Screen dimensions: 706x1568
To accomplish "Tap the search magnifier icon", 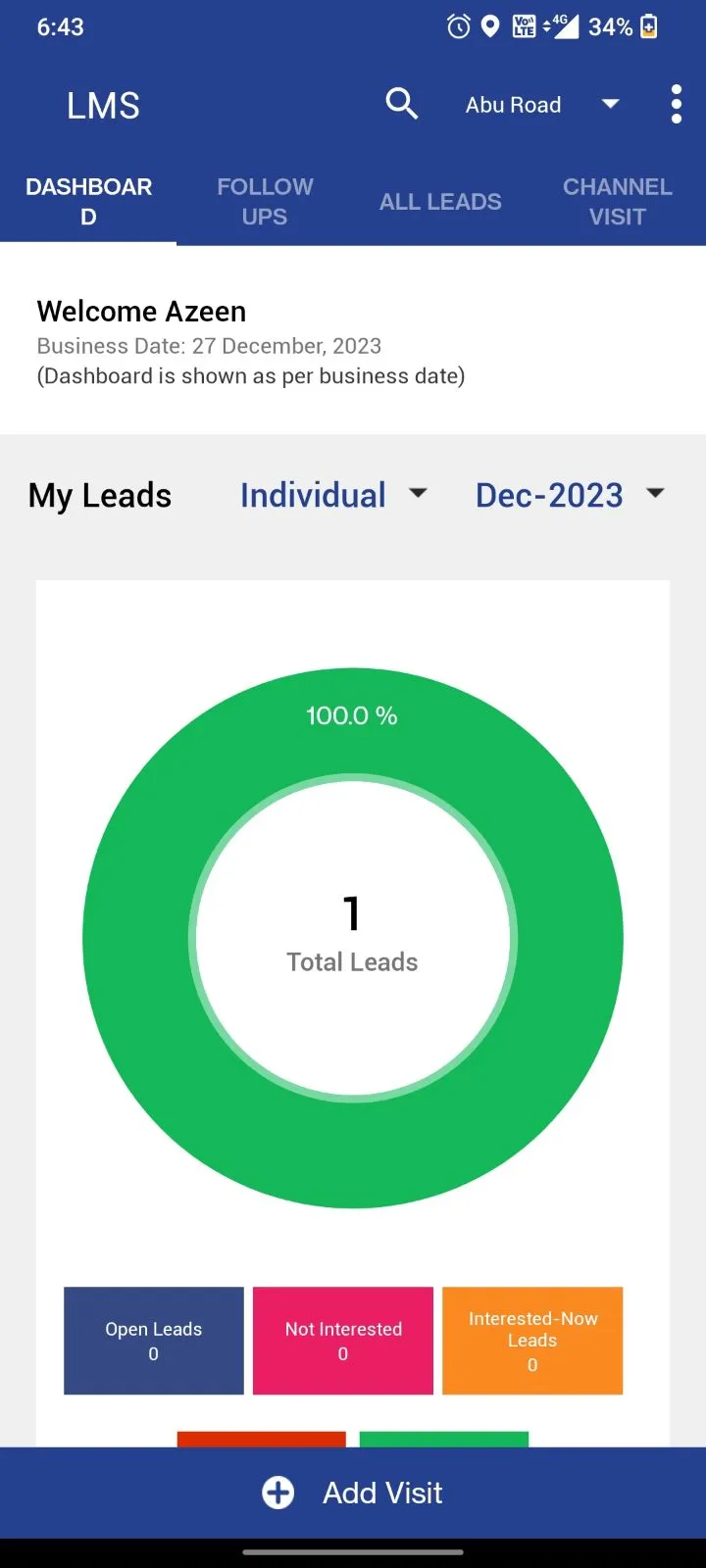I will (x=402, y=104).
